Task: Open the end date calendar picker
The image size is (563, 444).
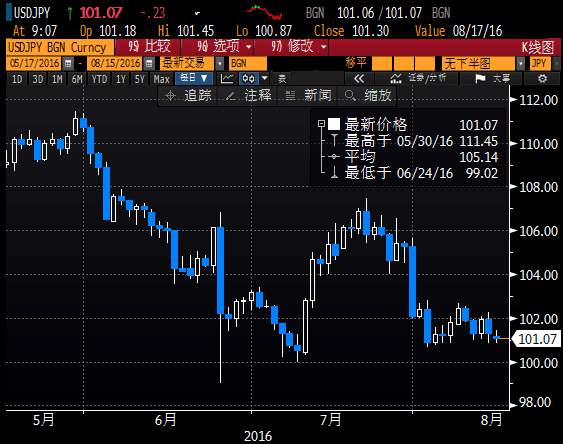Action: click(149, 64)
